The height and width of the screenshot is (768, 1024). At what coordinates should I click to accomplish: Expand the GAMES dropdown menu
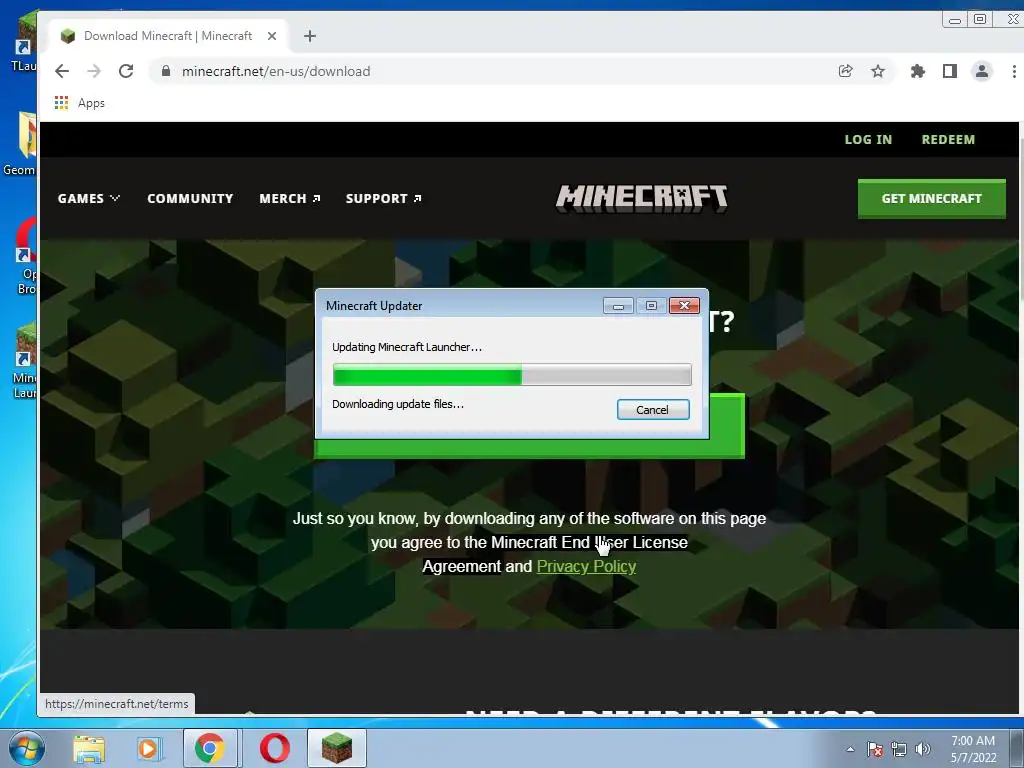click(x=89, y=199)
